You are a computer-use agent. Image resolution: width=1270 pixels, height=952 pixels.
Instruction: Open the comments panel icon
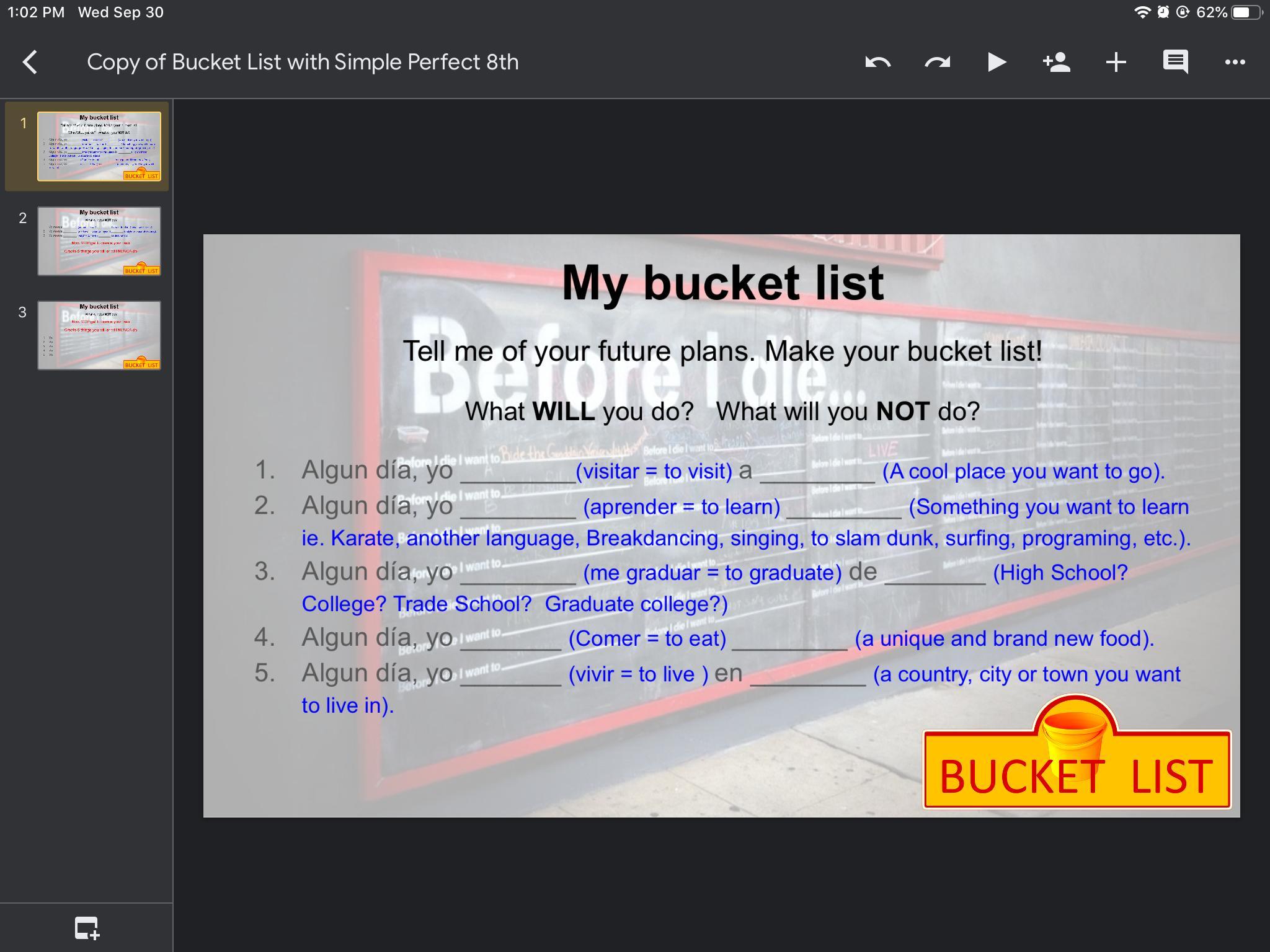pos(1175,62)
